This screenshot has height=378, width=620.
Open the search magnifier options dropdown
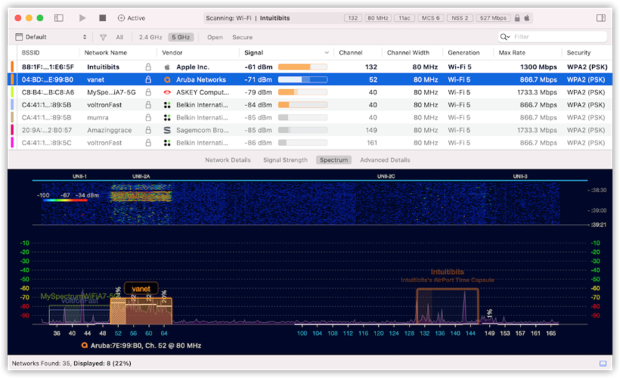point(505,37)
